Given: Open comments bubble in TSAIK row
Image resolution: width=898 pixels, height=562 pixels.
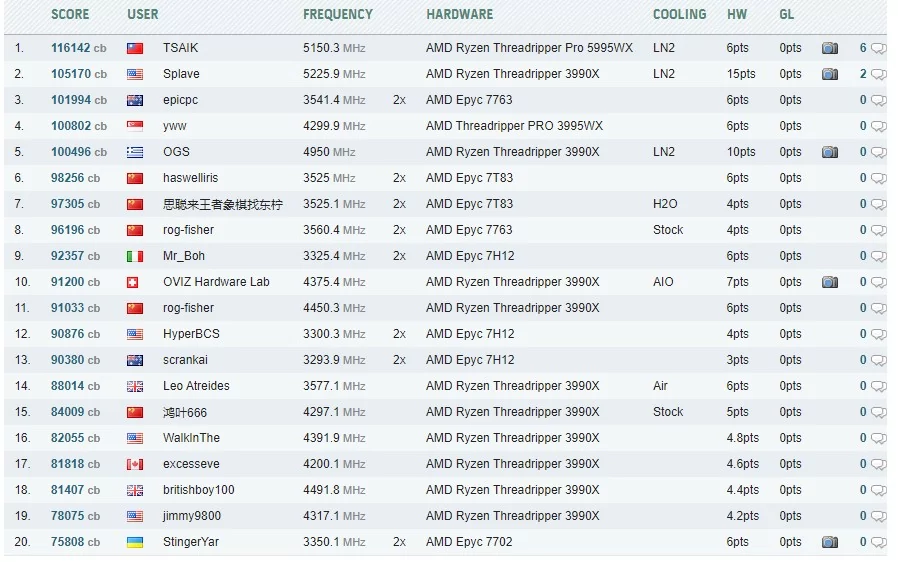Looking at the screenshot, I should (879, 49).
